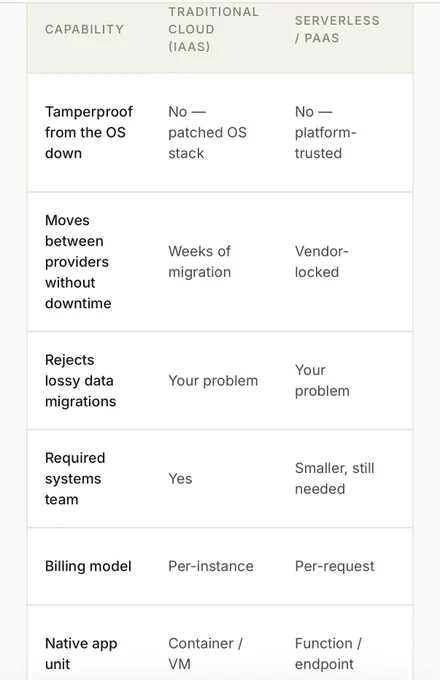This screenshot has height=680, width=440.
Task: Click the 'Per-instance' billing cell
Action: [x=211, y=566]
